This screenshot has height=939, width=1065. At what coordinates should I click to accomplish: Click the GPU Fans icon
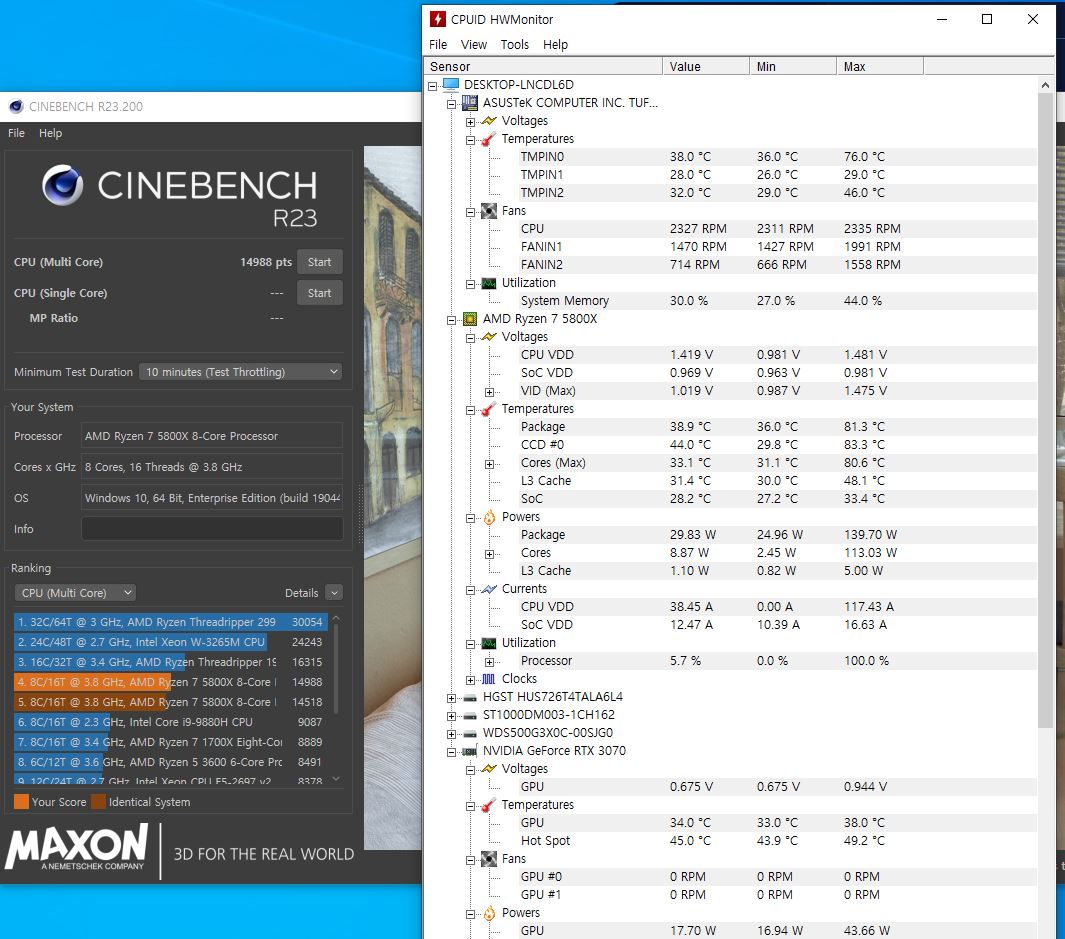pyautogui.click(x=489, y=859)
